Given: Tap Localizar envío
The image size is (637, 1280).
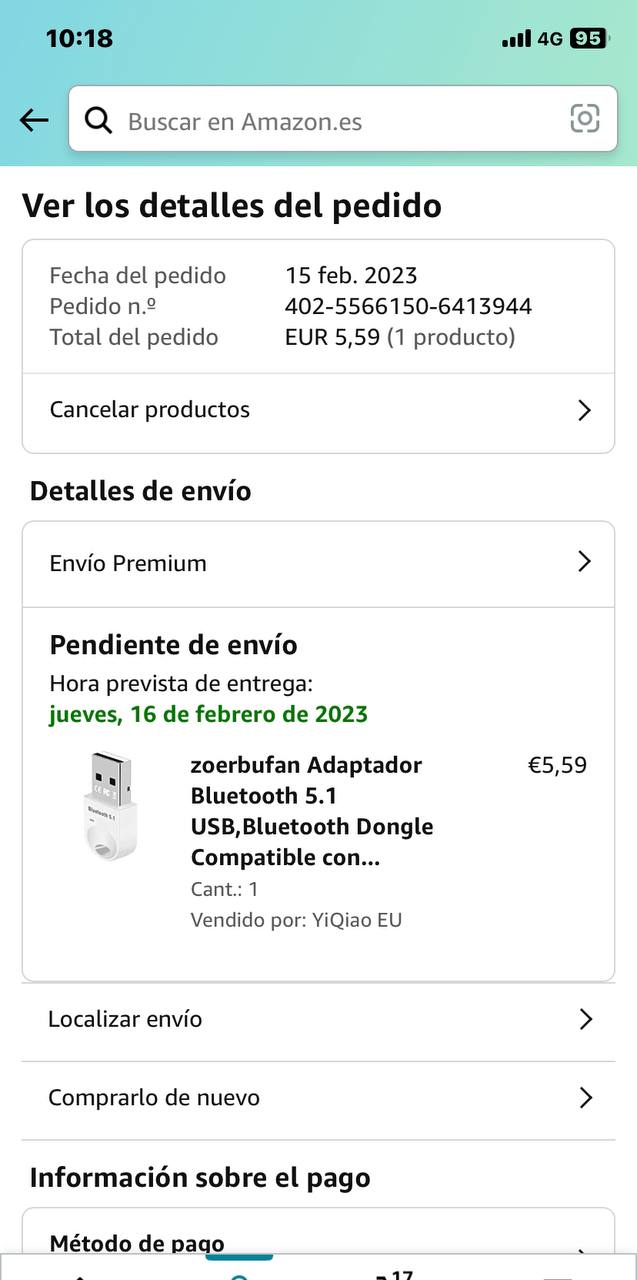Looking at the screenshot, I should 125,1019.
